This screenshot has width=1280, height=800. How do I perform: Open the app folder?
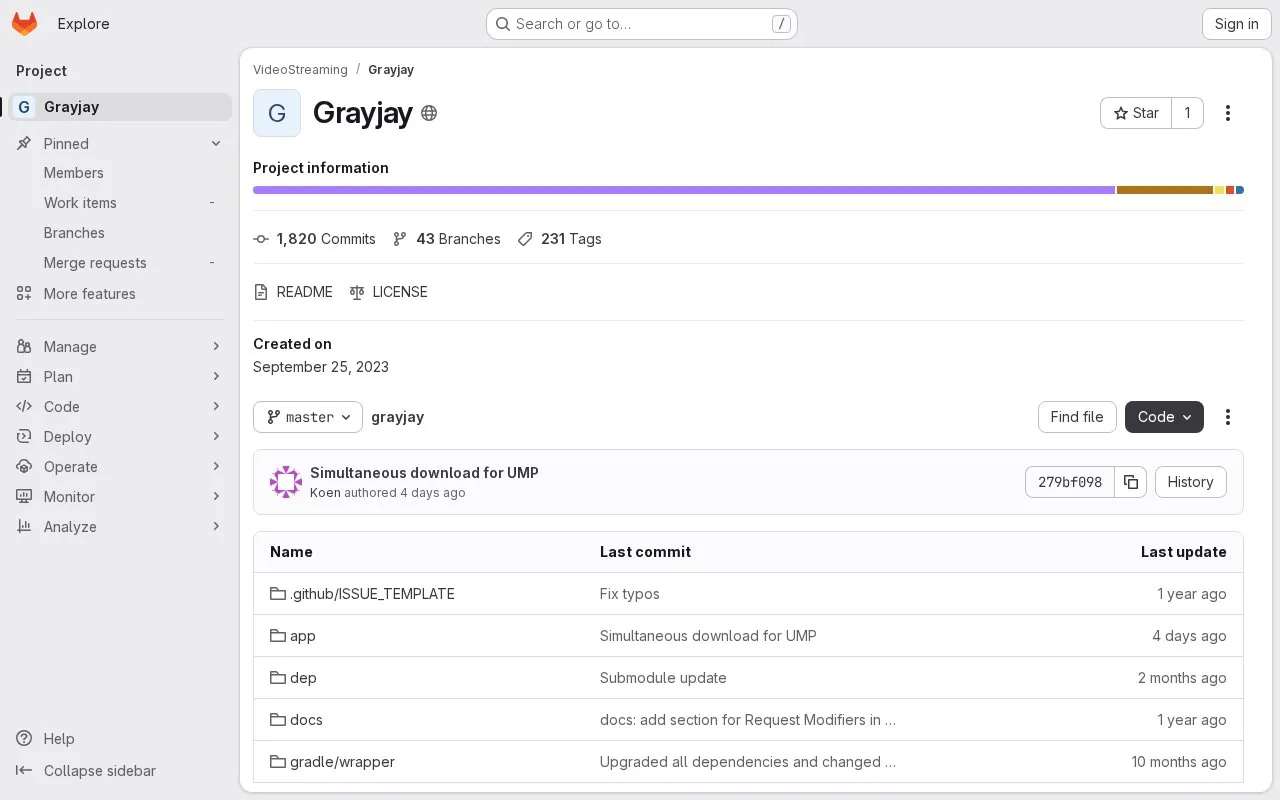click(x=293, y=636)
